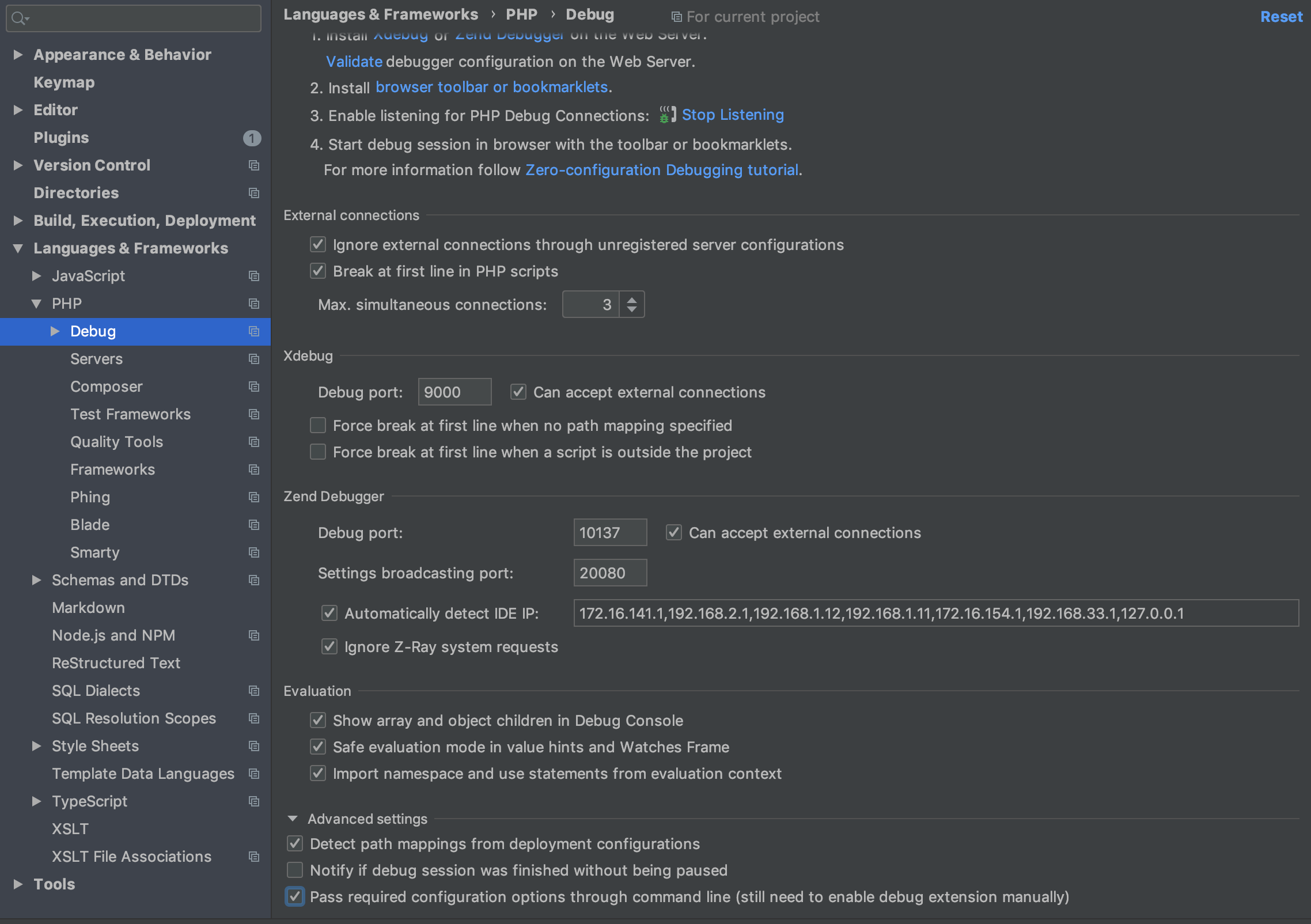Click the Xdebug debug port input field
The width and height of the screenshot is (1311, 924).
[452, 391]
